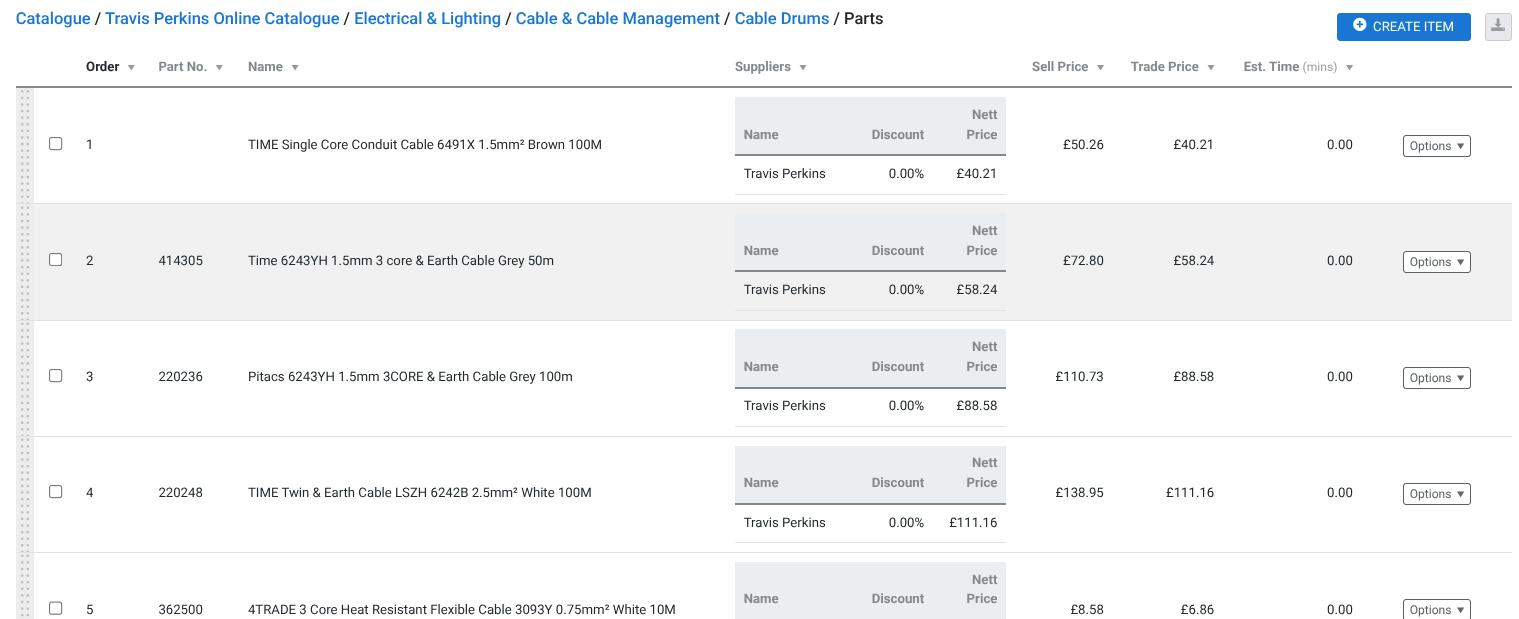Image resolution: width=1519 pixels, height=619 pixels.
Task: Open Travis Perkins Online Catalogue breadcrumb link
Action: click(222, 19)
